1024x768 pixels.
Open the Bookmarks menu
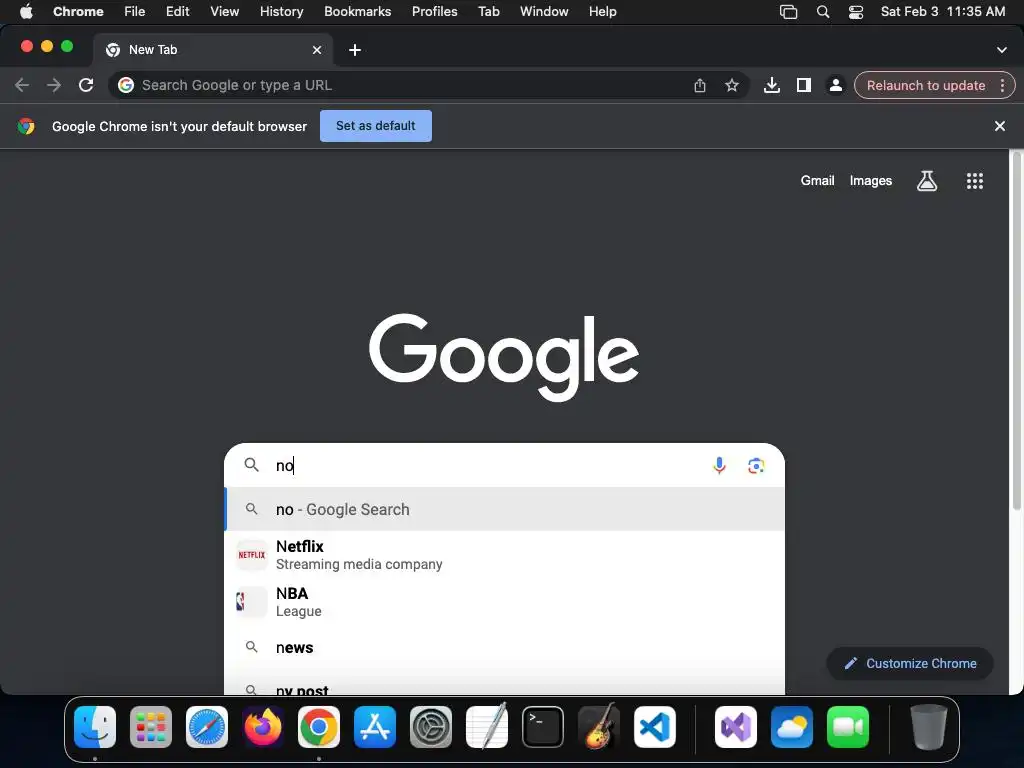[357, 12]
